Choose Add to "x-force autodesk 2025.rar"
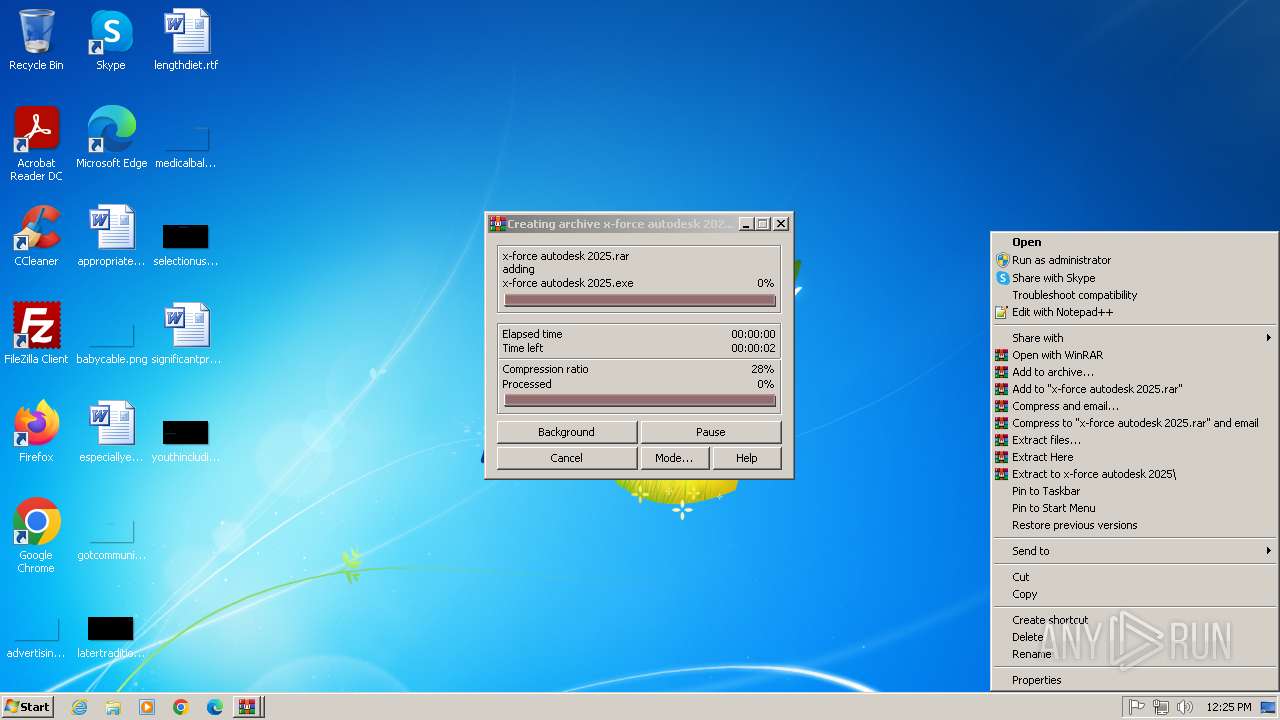 (1134, 389)
